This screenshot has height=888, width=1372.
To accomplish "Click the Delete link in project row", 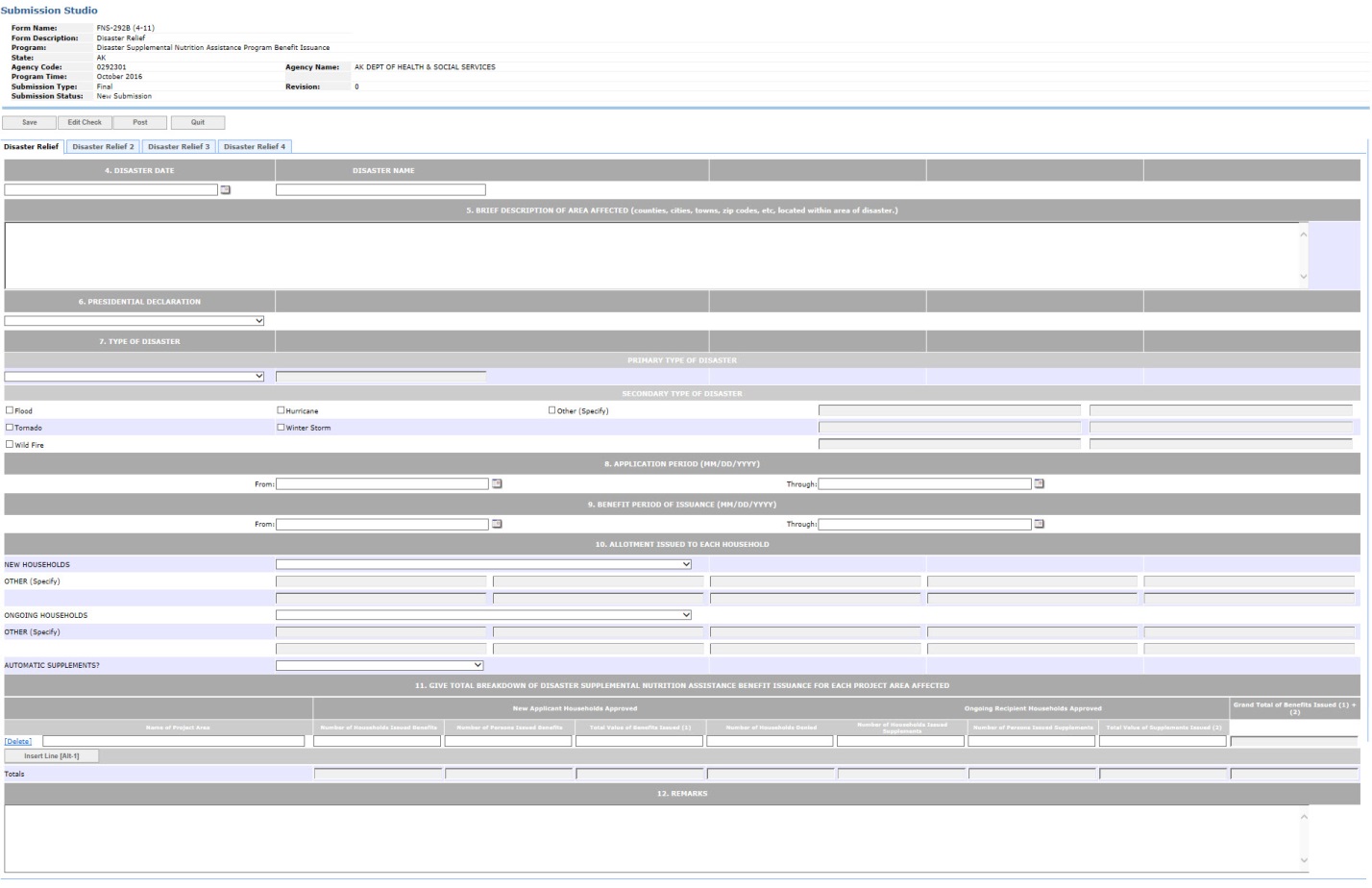I will coord(18,741).
